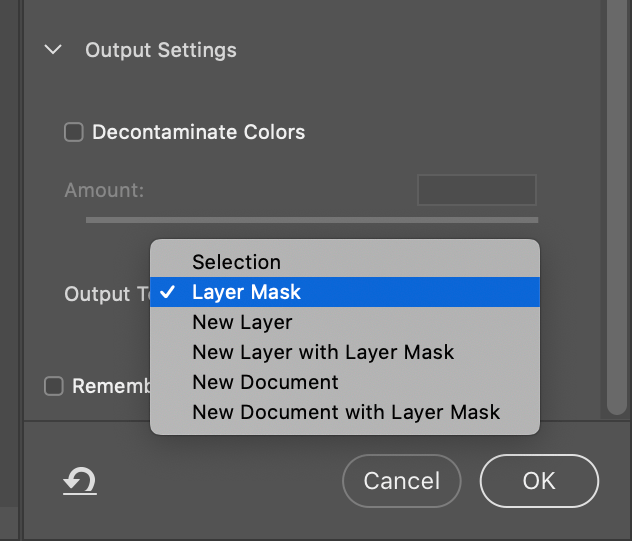Choose New Layer with Layer Mask

click(x=323, y=352)
